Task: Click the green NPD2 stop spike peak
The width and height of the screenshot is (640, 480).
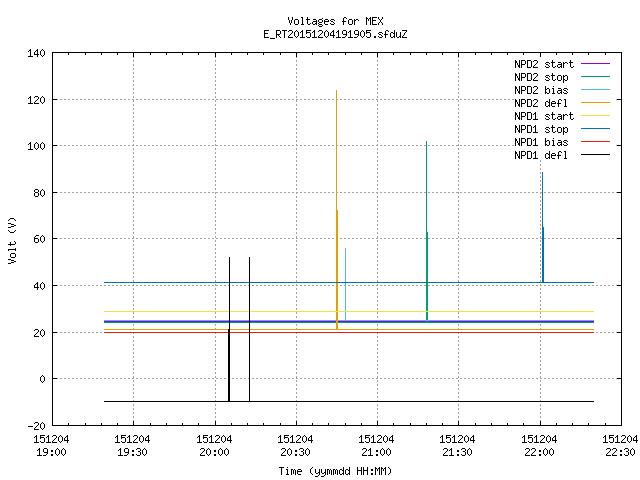Action: point(427,142)
